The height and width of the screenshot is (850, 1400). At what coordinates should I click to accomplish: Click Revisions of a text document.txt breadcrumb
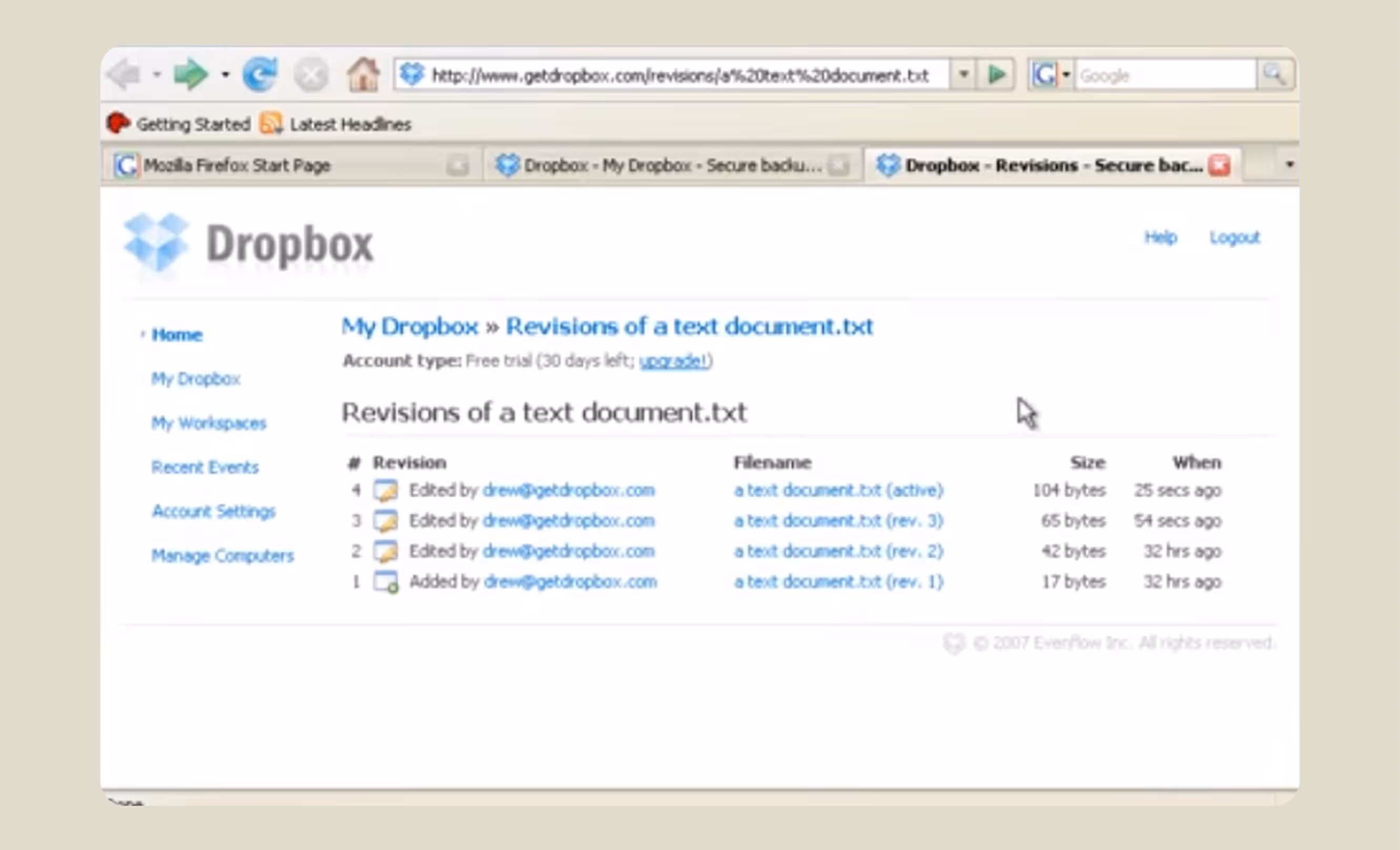click(x=689, y=327)
